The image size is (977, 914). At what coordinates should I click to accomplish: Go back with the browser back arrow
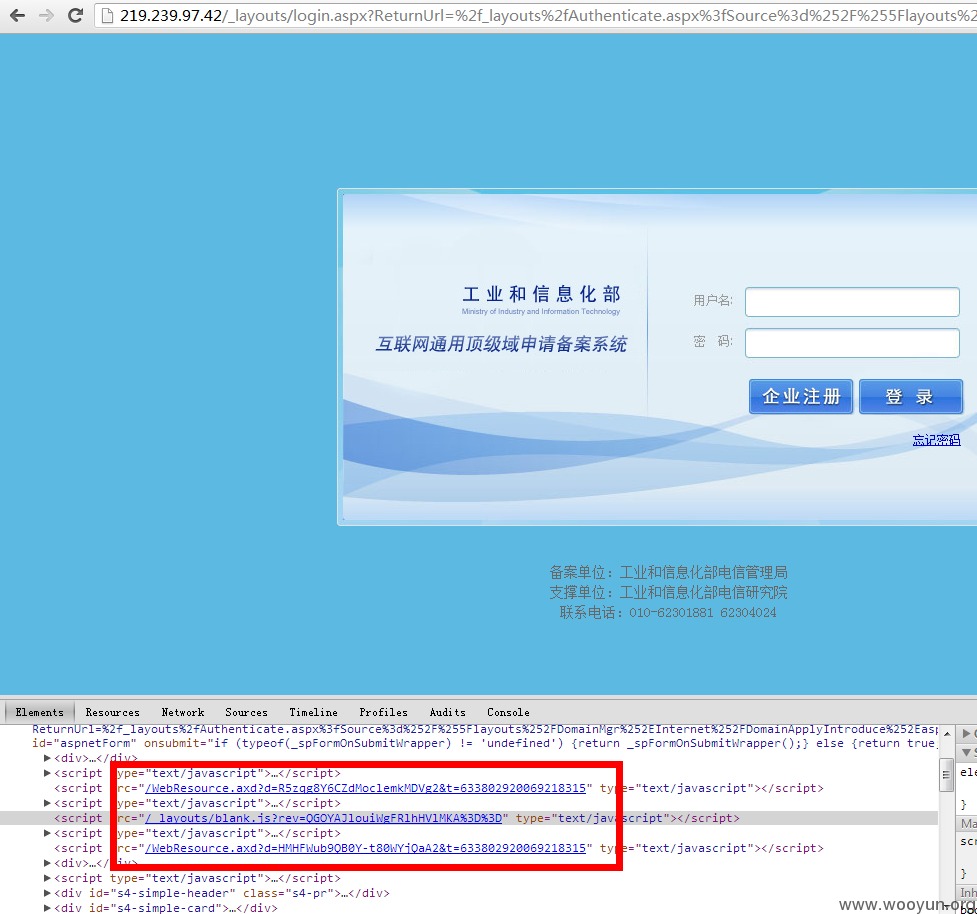17,15
